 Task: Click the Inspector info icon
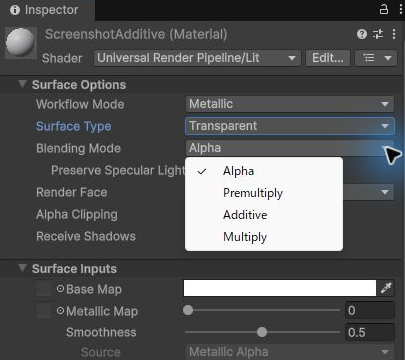pyautogui.click(x=15, y=10)
